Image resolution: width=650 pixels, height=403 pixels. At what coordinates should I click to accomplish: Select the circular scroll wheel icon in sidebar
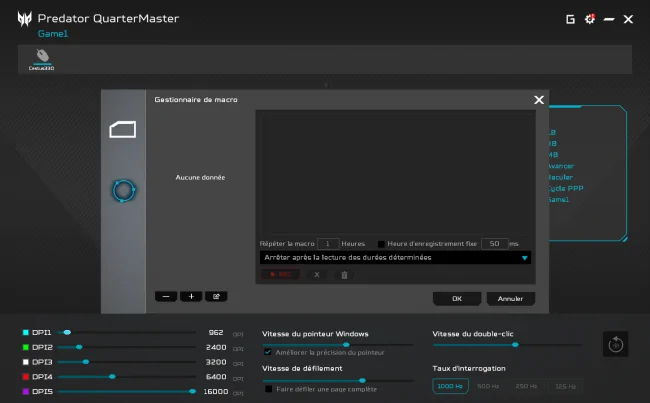coord(124,191)
